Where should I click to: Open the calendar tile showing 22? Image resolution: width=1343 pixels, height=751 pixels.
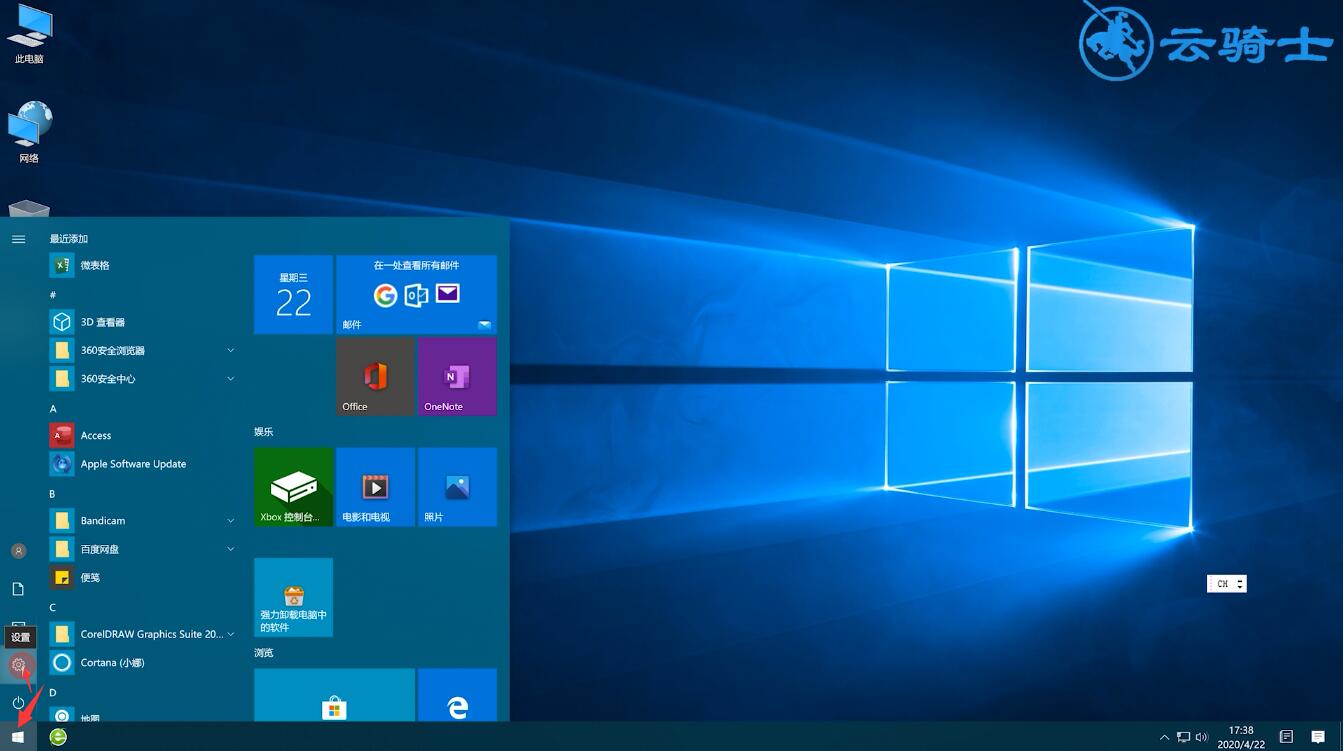point(293,294)
